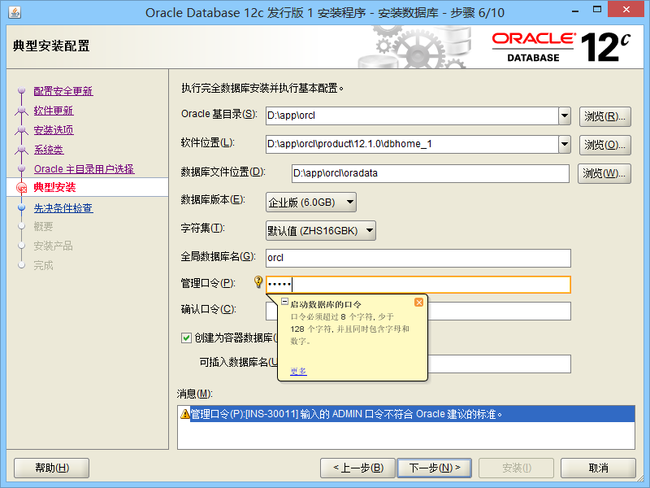Viewport: 650px width, 488px height.
Task: Minimize the installer window
Action: click(x=575, y=10)
